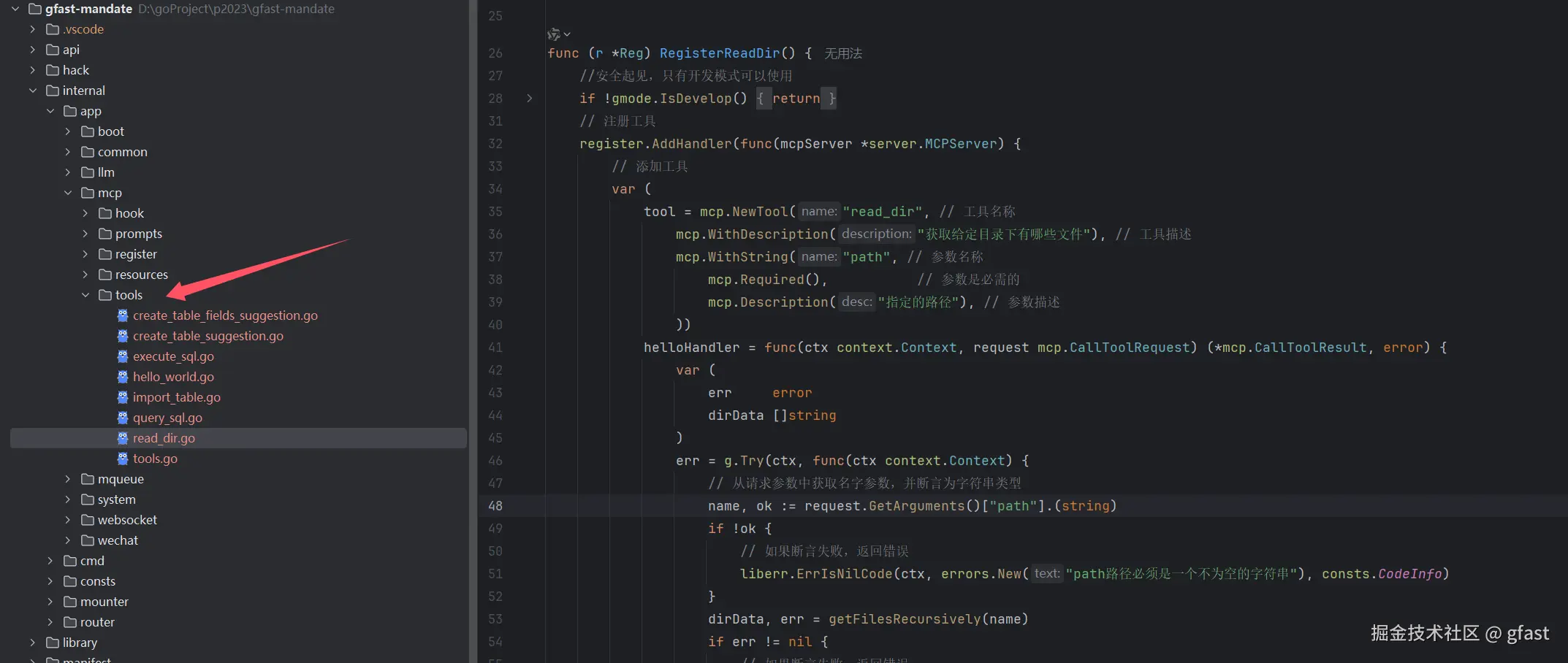Click WithString on line 37

click(748, 257)
